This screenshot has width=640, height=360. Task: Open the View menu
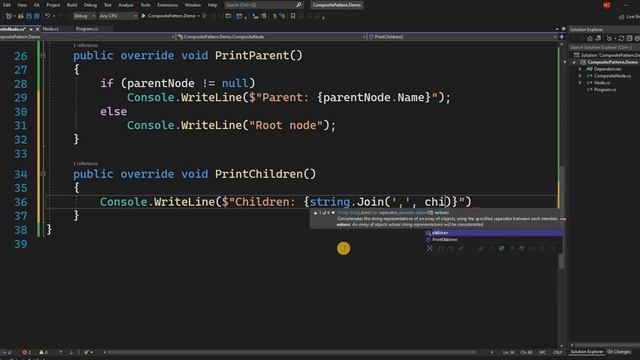click(x=22, y=5)
